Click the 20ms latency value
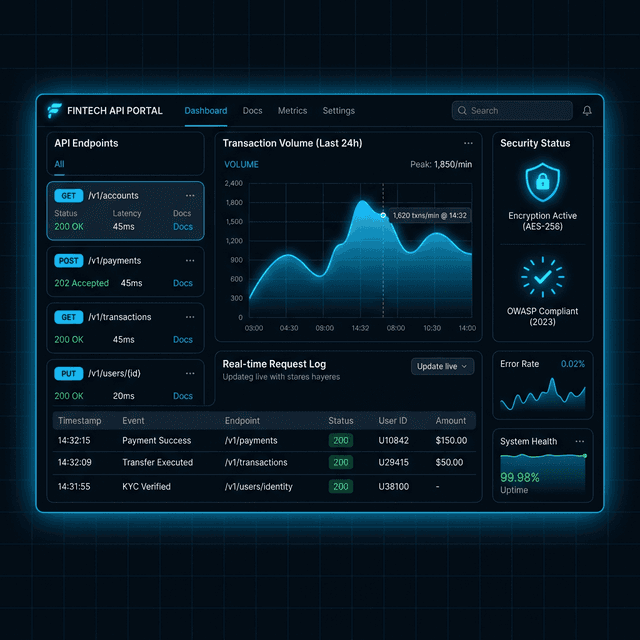The height and width of the screenshot is (640, 640). pyautogui.click(x=124, y=396)
